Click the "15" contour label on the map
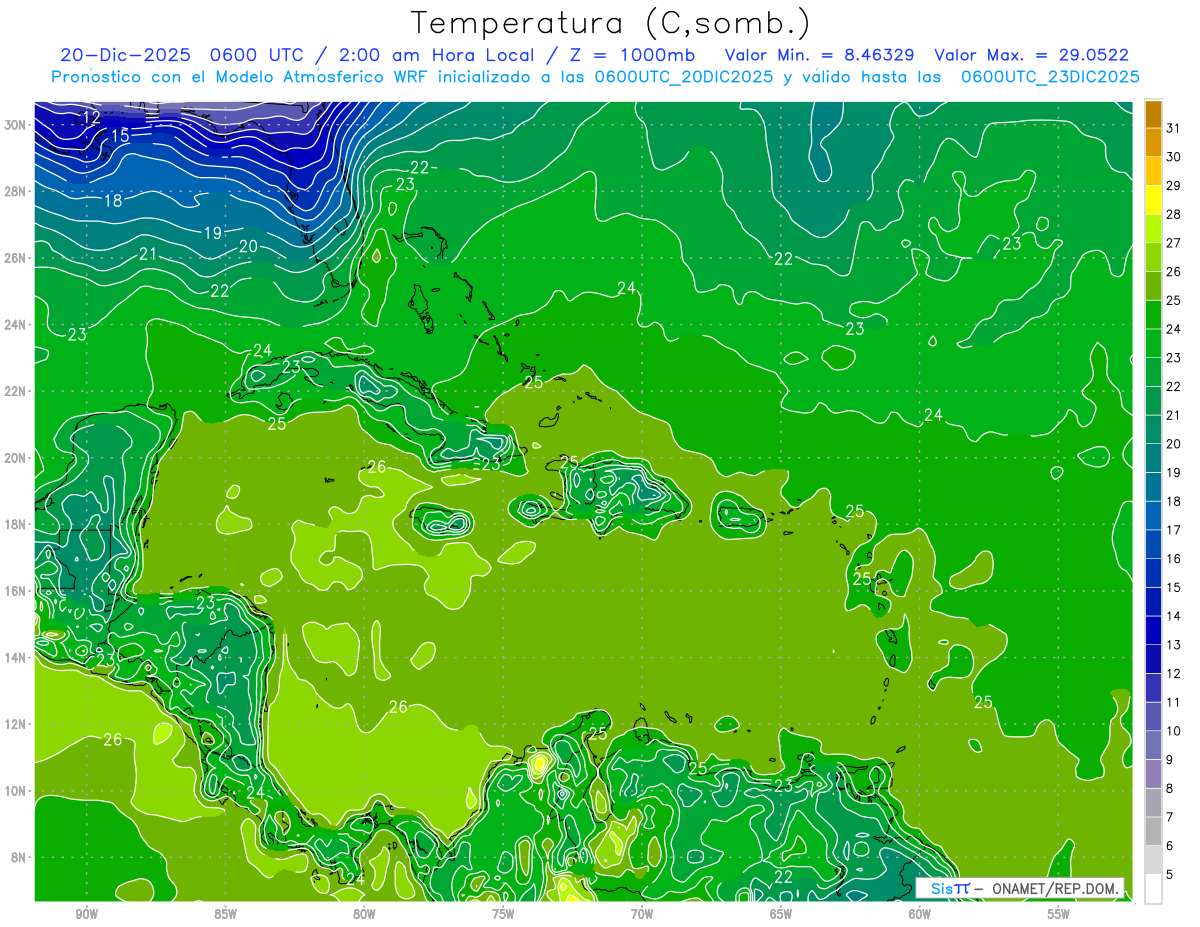Image resolution: width=1200 pixels, height=927 pixels. pos(120,135)
